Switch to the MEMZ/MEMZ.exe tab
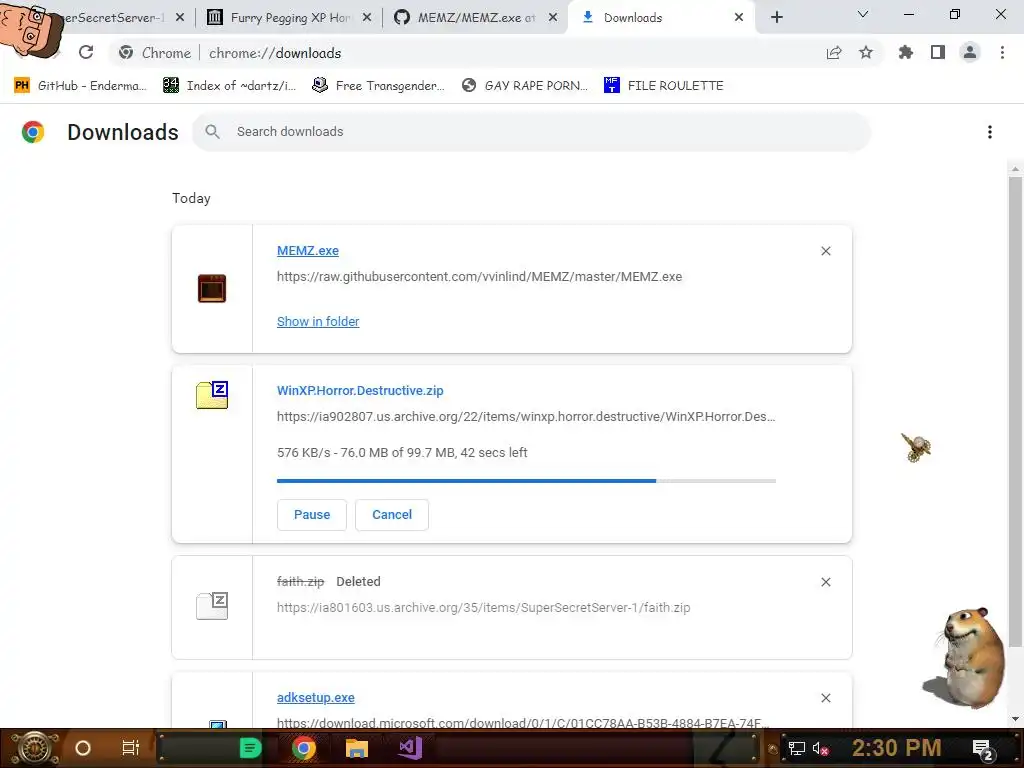Image resolution: width=1024 pixels, height=768 pixels. (476, 18)
